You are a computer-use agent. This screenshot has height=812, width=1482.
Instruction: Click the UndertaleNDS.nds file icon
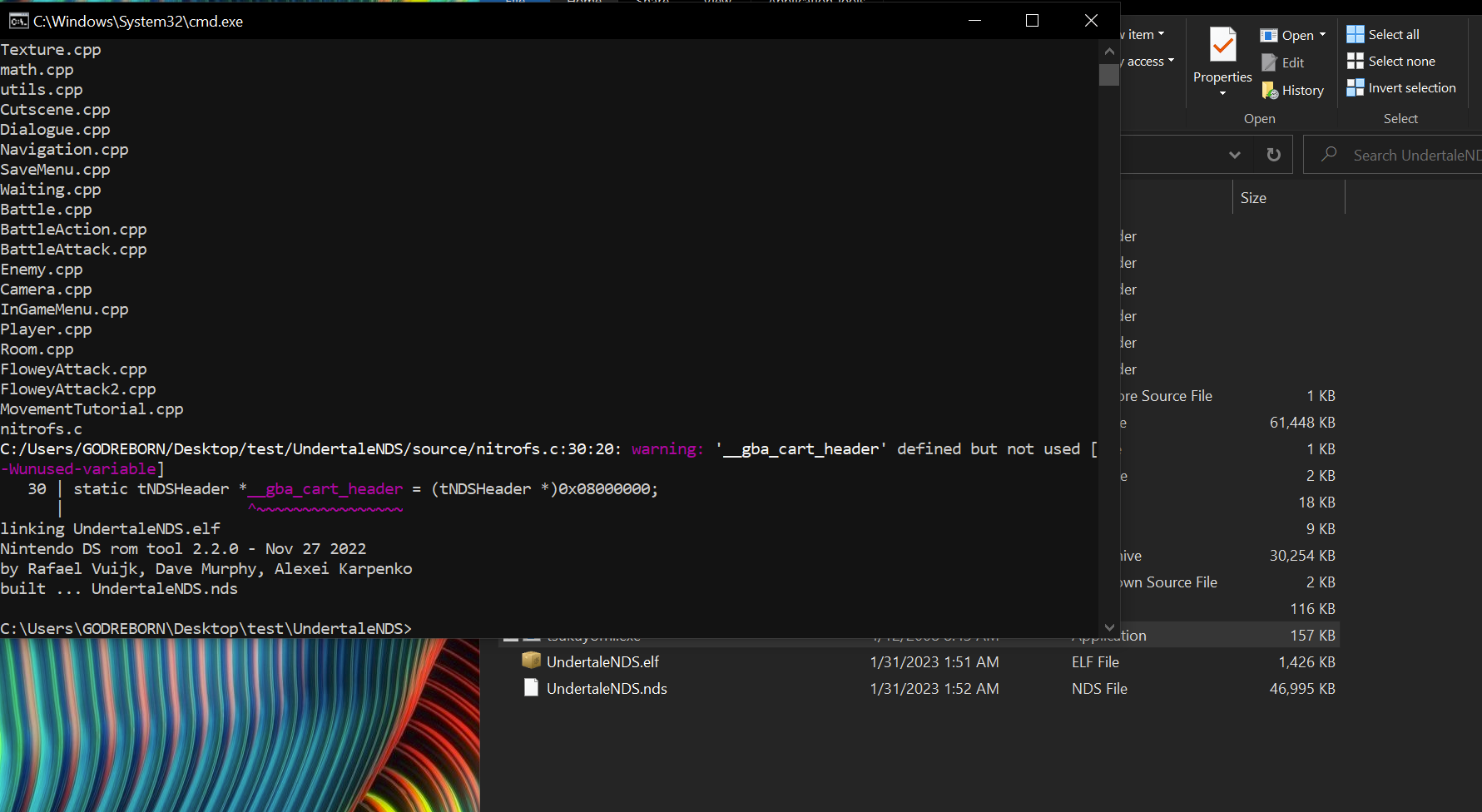tap(531, 687)
